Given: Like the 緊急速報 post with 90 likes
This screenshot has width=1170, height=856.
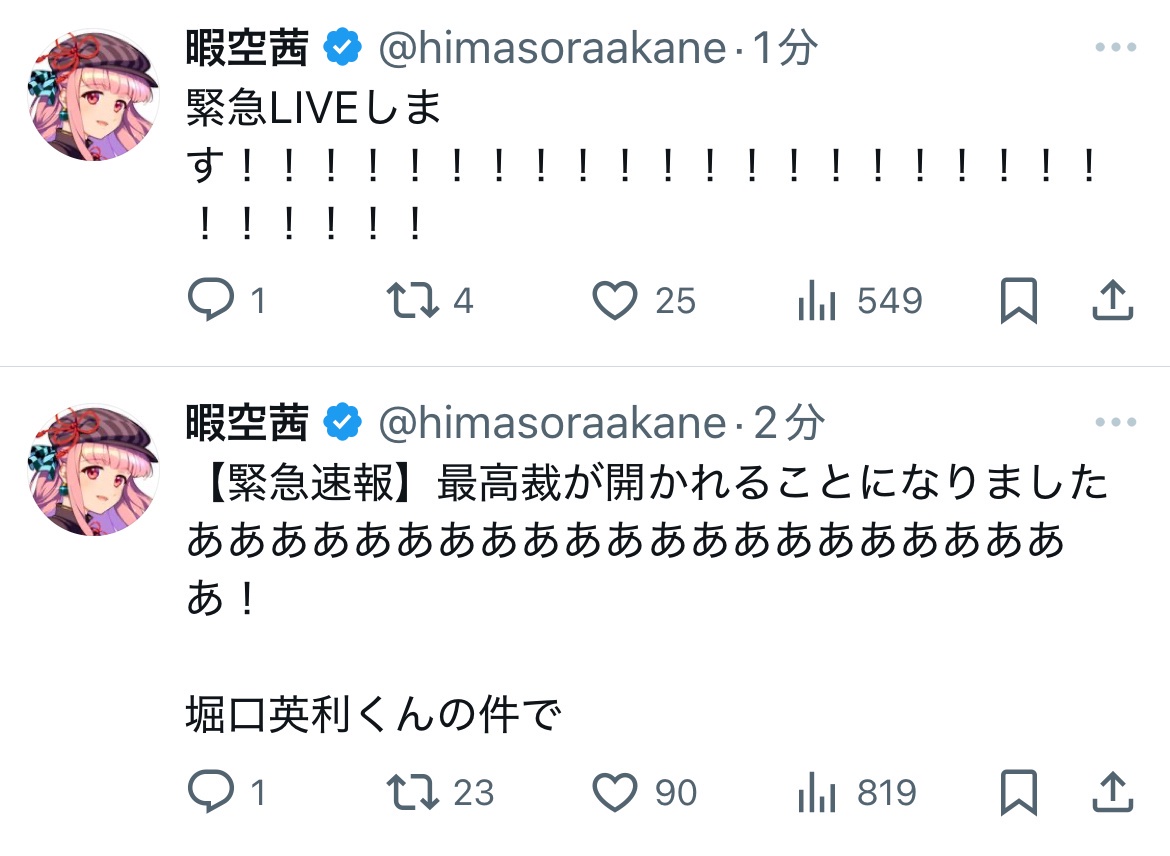Looking at the screenshot, I should tap(615, 793).
